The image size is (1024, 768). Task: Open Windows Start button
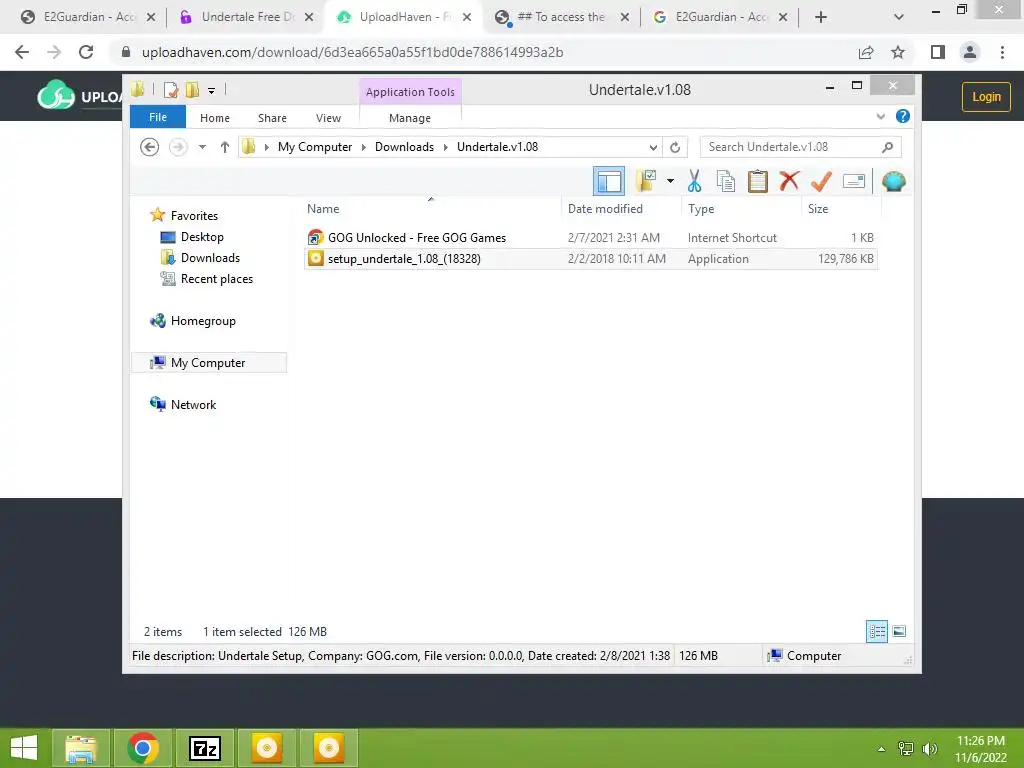24,748
